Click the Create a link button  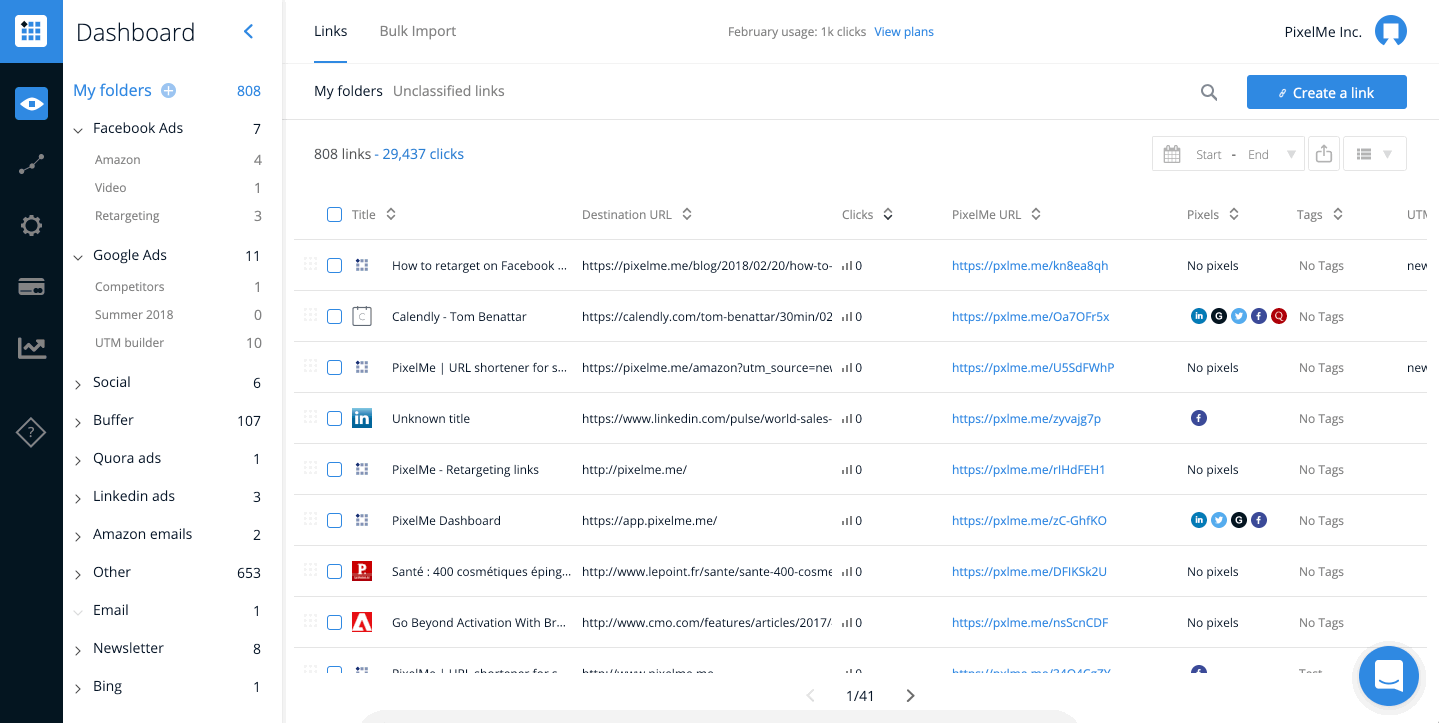click(1327, 92)
